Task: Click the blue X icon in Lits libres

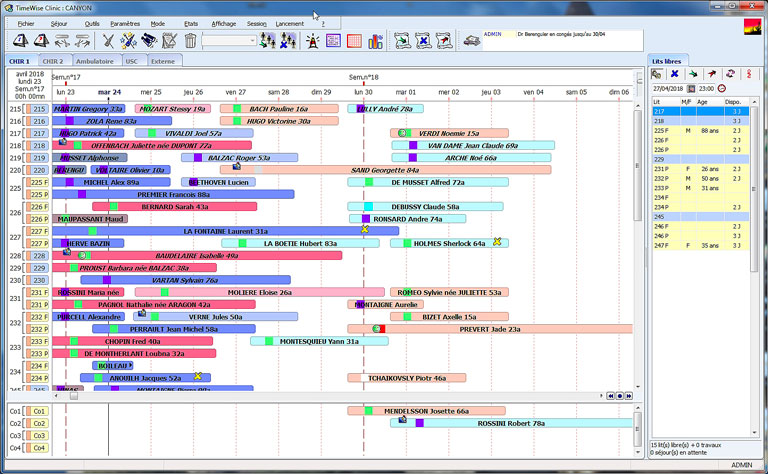Action: 675,74
